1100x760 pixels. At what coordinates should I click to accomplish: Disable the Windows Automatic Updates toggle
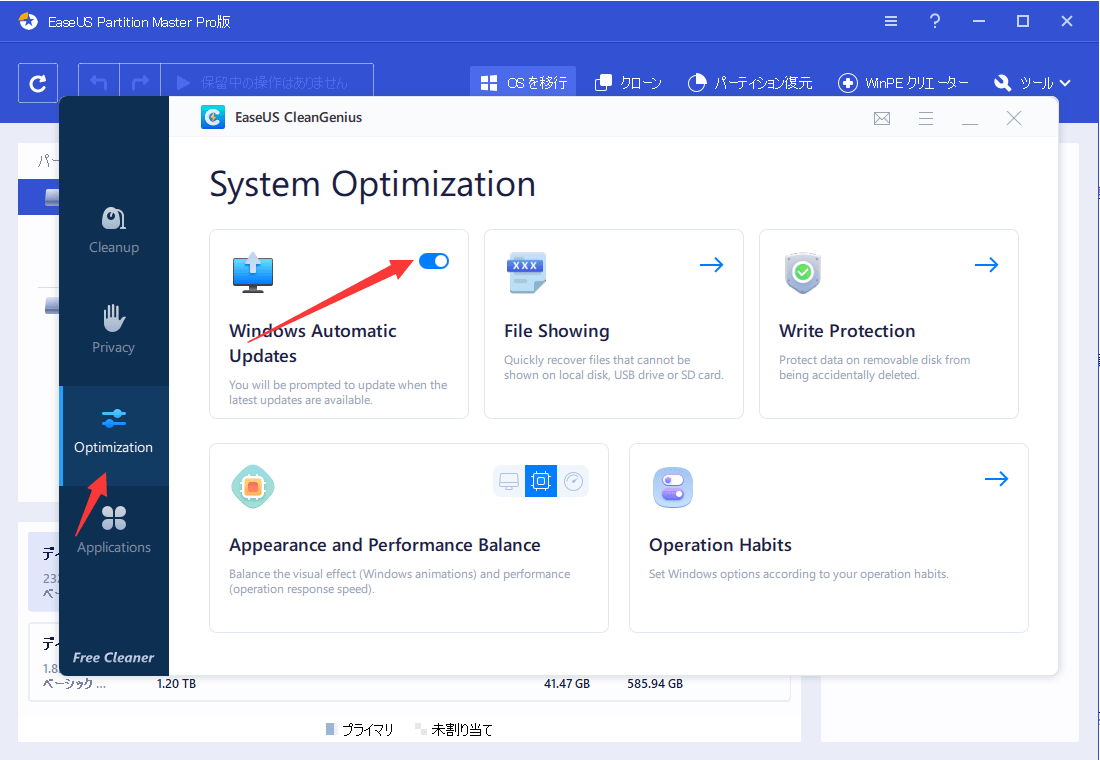[x=434, y=260]
